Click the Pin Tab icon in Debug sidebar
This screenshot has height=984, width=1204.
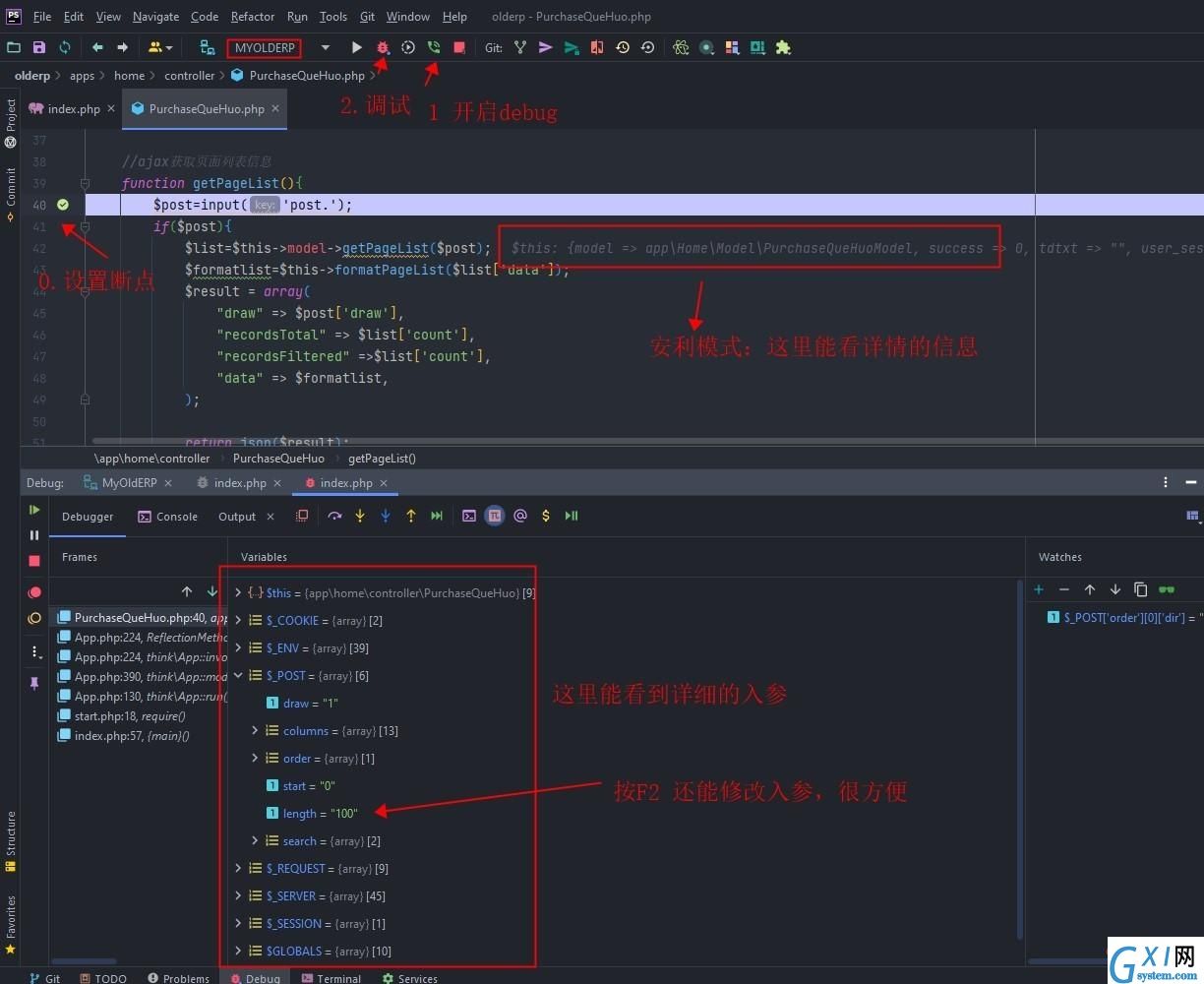pos(34,683)
